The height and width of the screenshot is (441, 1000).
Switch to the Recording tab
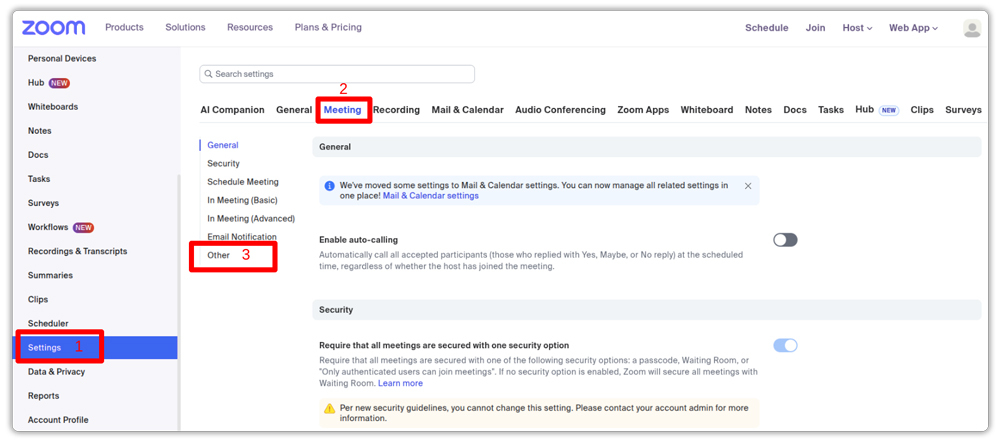[x=396, y=110]
